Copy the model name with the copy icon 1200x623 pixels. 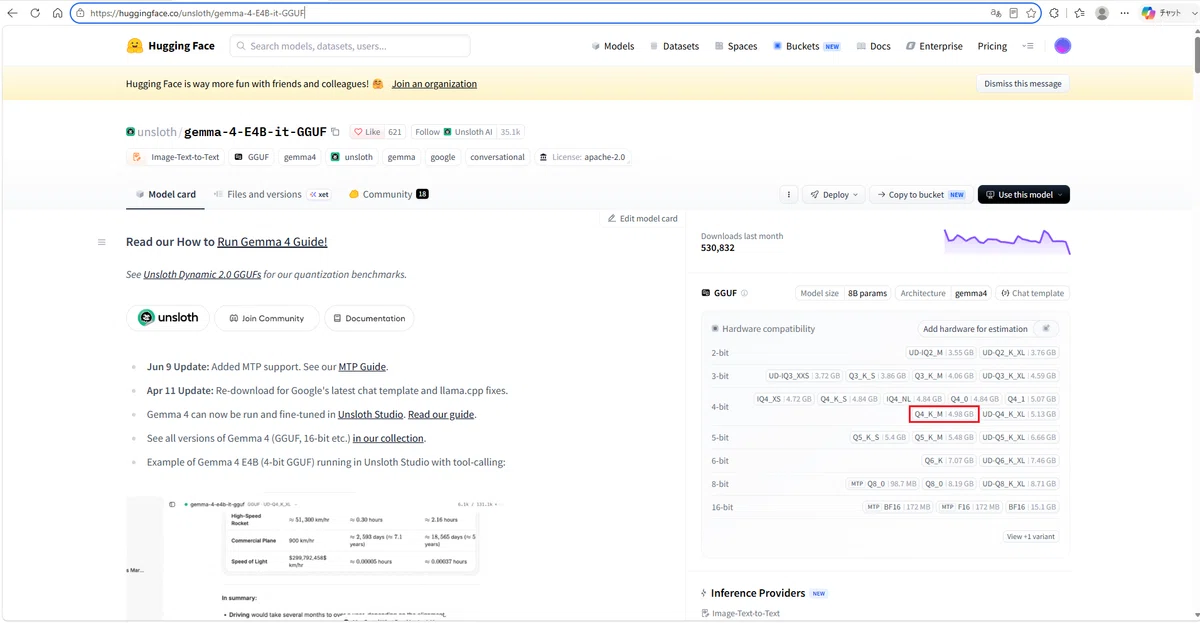point(335,132)
